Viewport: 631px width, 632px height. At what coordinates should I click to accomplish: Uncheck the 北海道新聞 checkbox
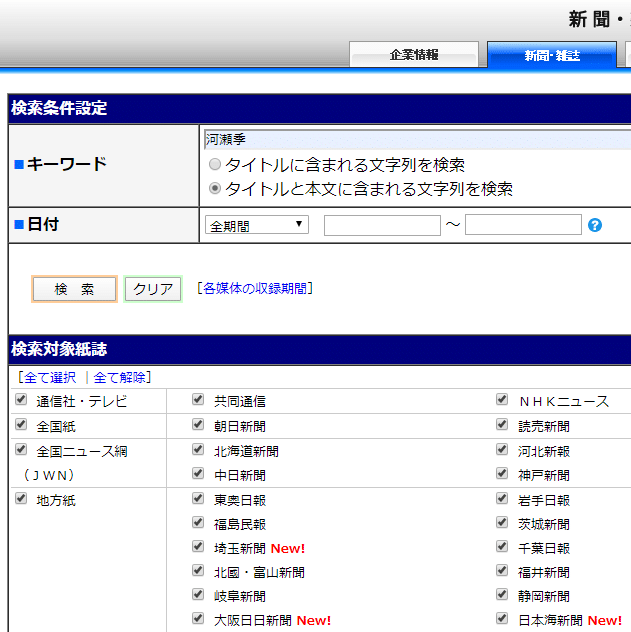coord(198,449)
